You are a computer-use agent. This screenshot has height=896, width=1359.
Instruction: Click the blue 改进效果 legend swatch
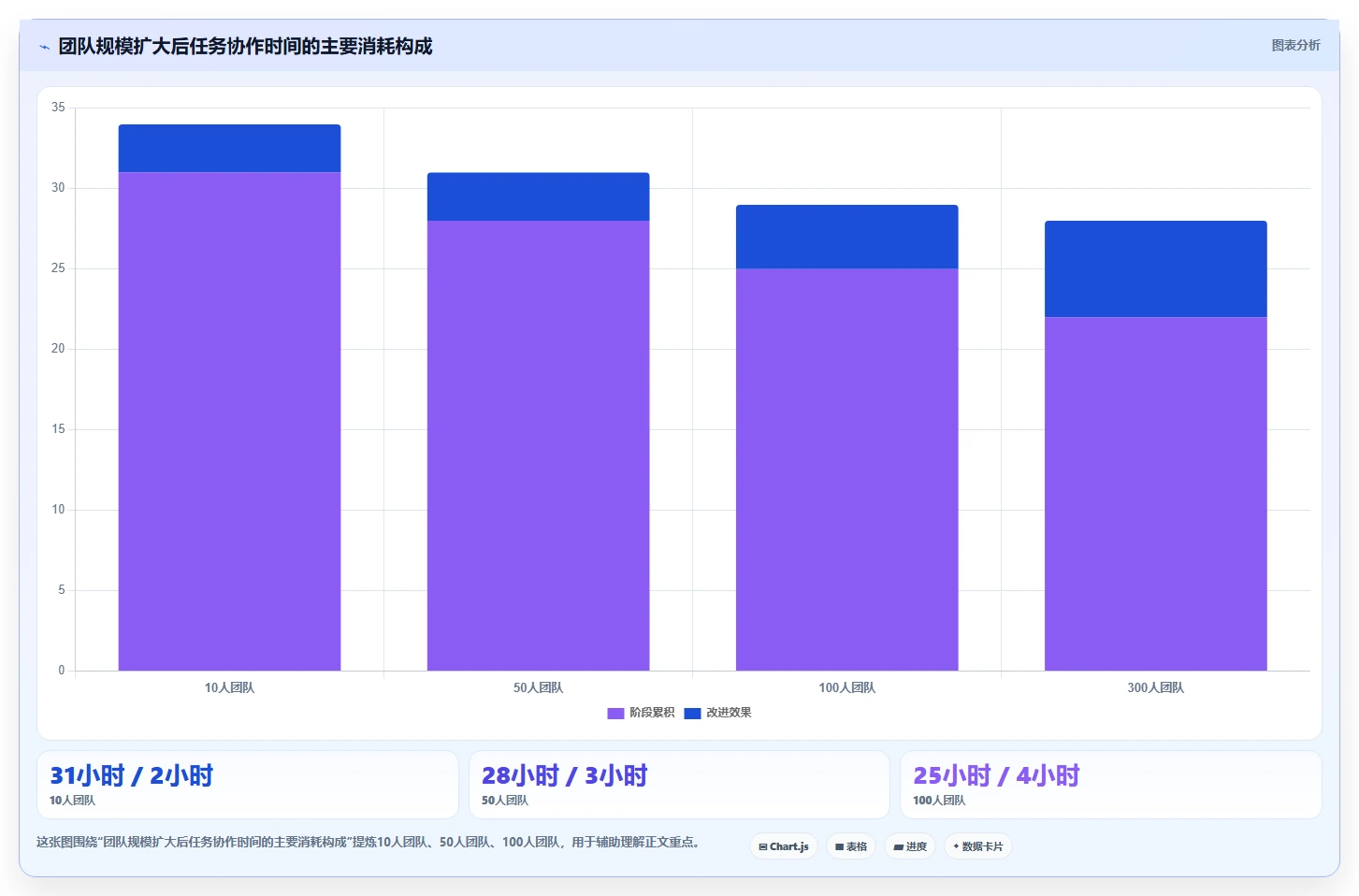tap(692, 714)
